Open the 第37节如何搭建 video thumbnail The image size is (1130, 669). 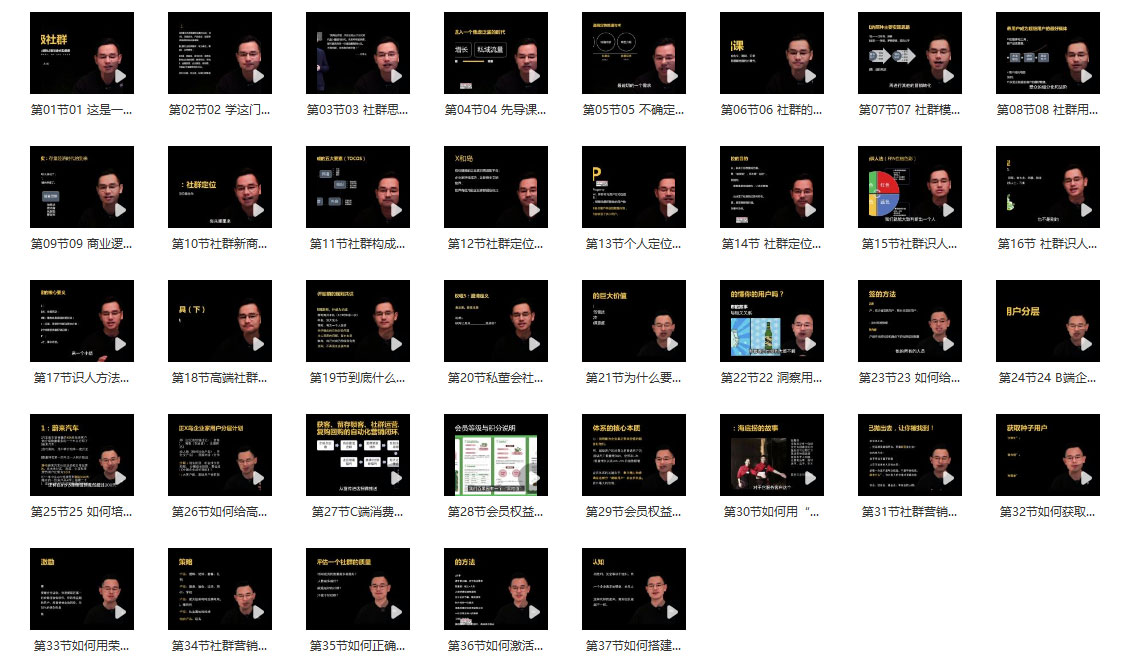(634, 589)
